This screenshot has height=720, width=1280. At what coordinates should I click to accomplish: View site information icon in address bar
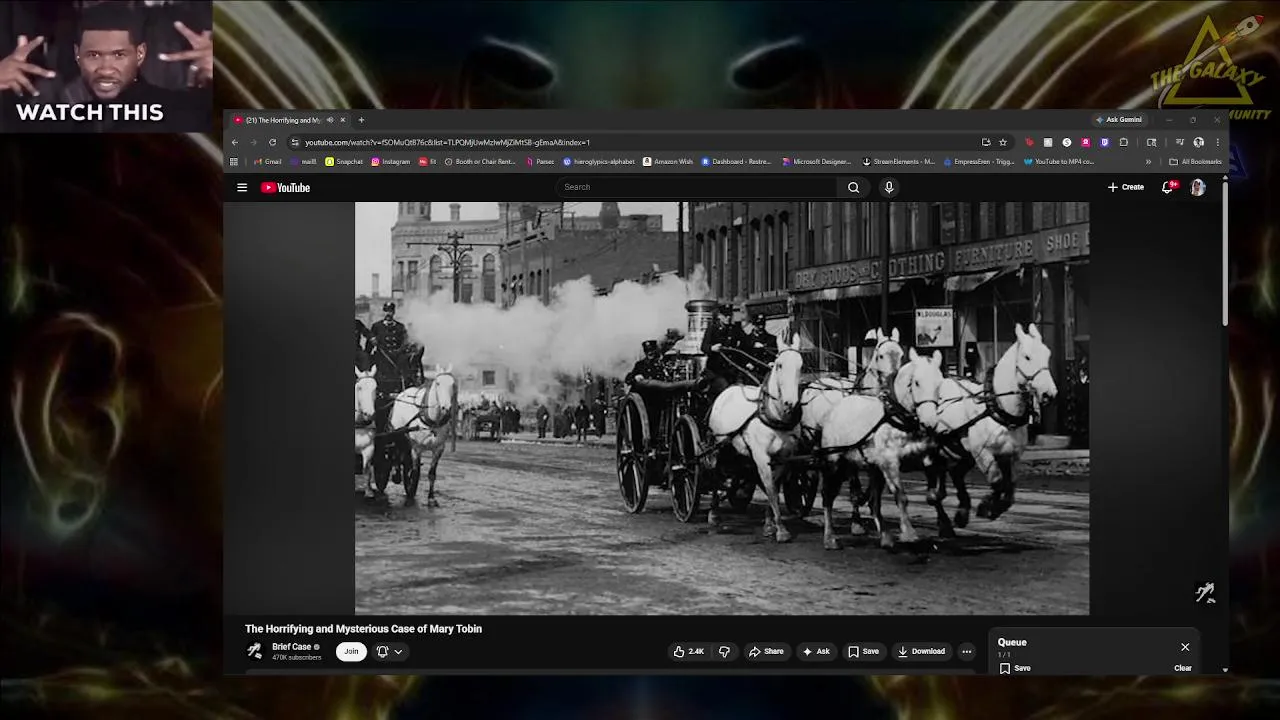pos(294,142)
